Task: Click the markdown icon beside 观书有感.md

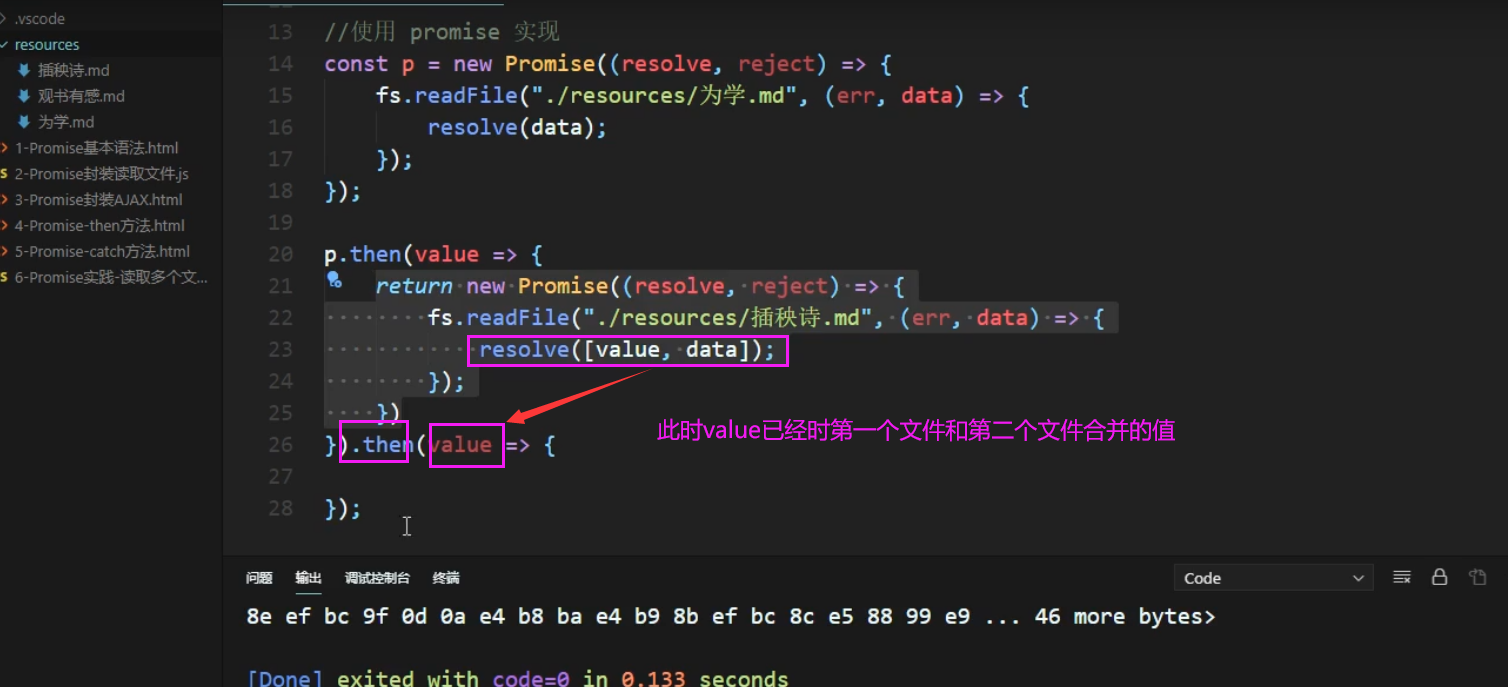Action: (24, 96)
